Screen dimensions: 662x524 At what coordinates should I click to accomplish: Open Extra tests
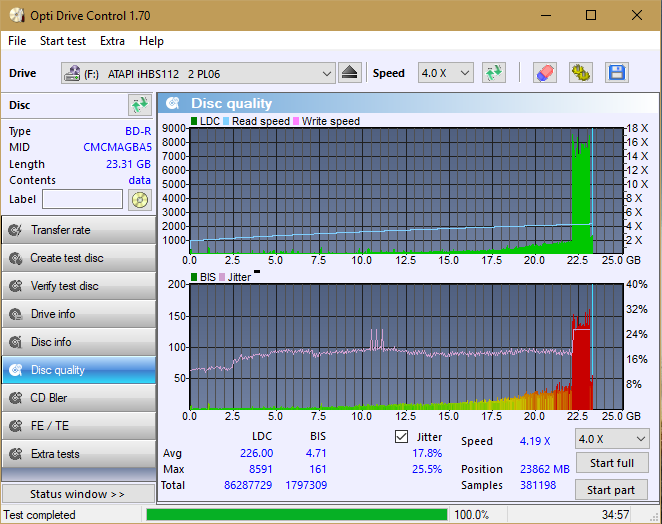79,454
